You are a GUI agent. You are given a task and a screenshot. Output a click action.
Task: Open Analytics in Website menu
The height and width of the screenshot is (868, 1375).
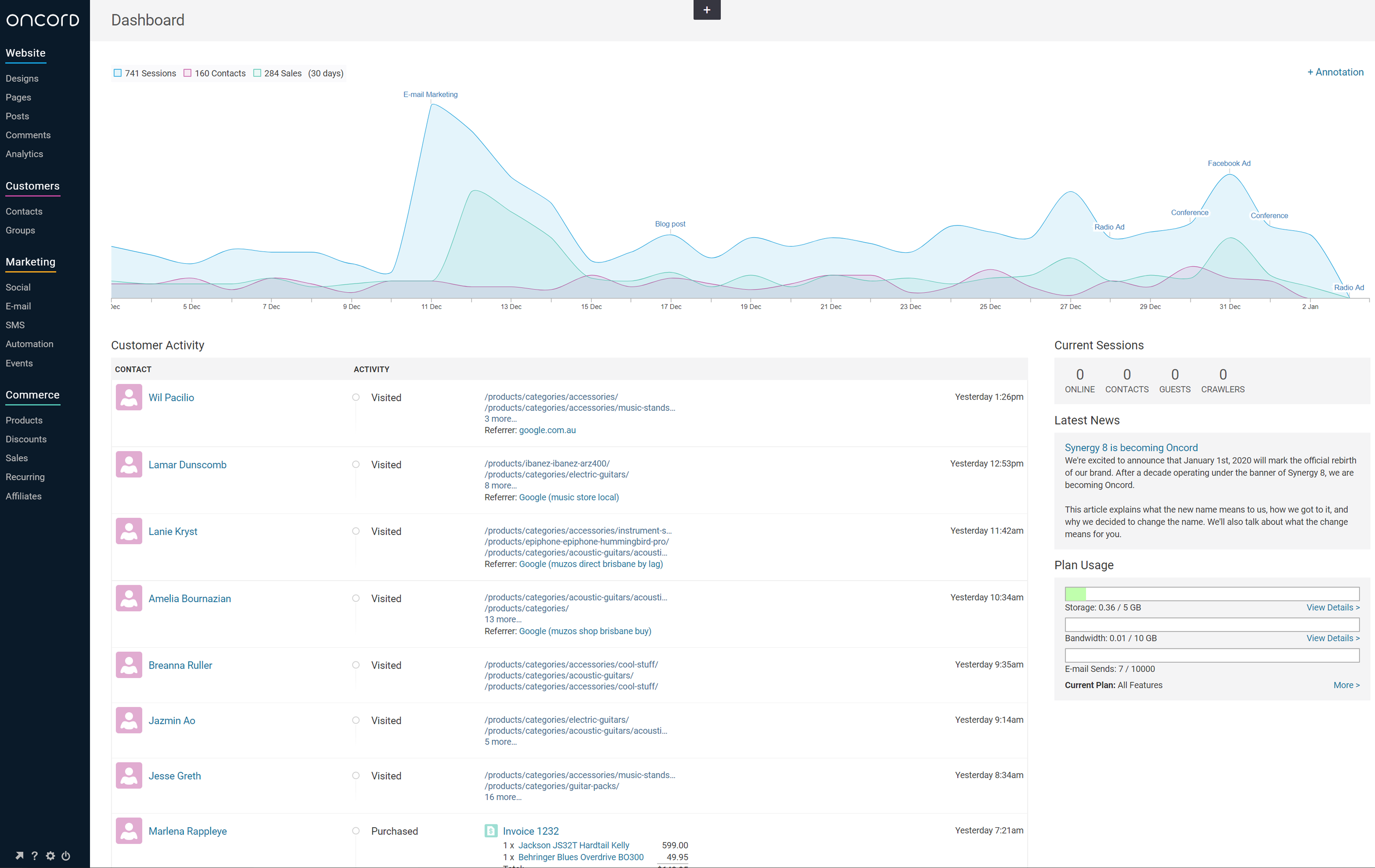(x=24, y=154)
